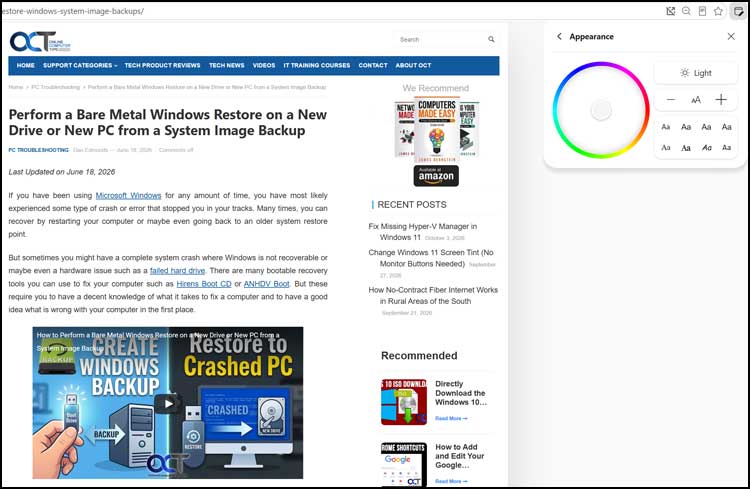This screenshot has height=489, width=750.
Task: Bookmark this page with the star icon
Action: pyautogui.click(x=718, y=11)
